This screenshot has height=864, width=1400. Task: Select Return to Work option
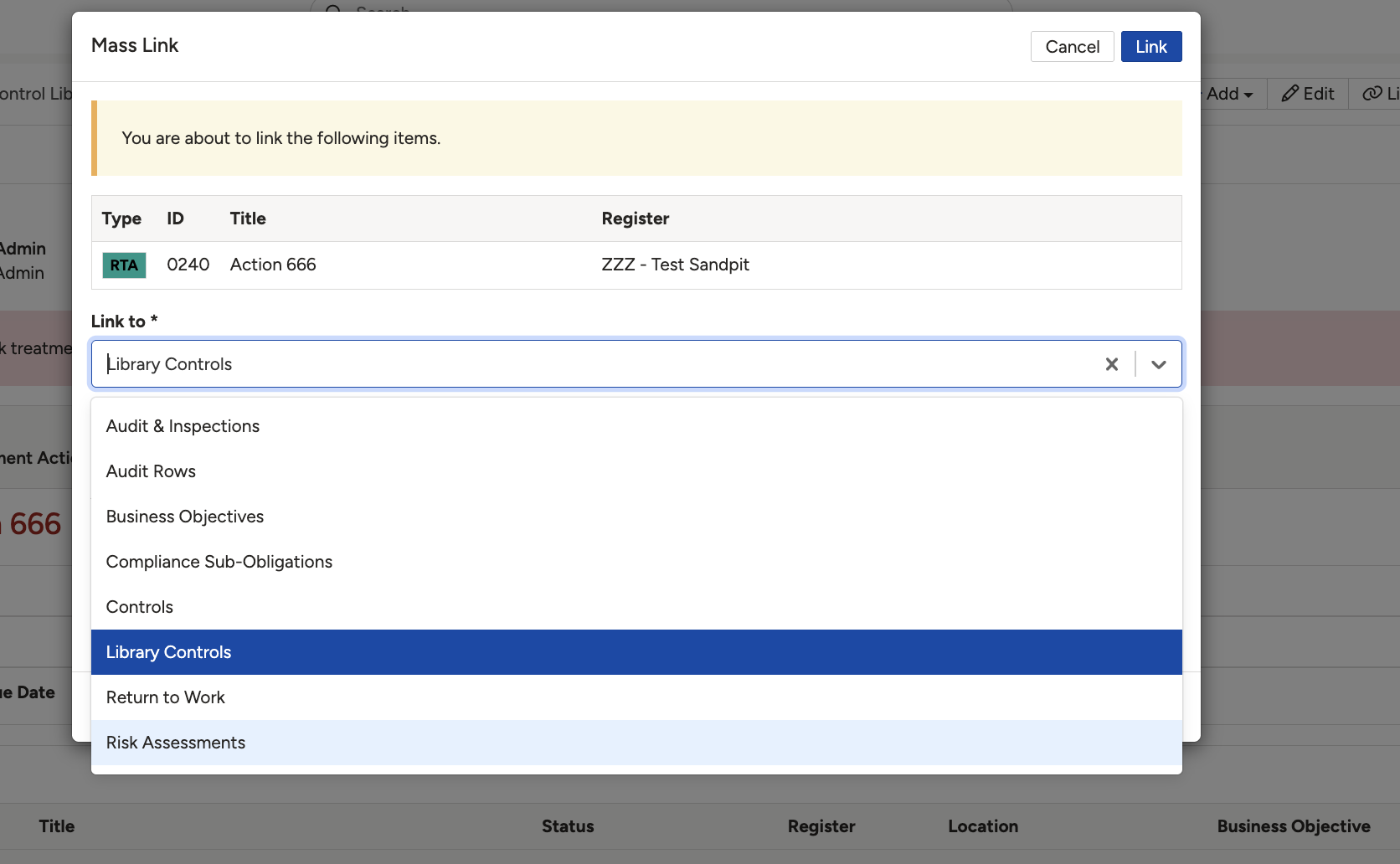tap(636, 697)
